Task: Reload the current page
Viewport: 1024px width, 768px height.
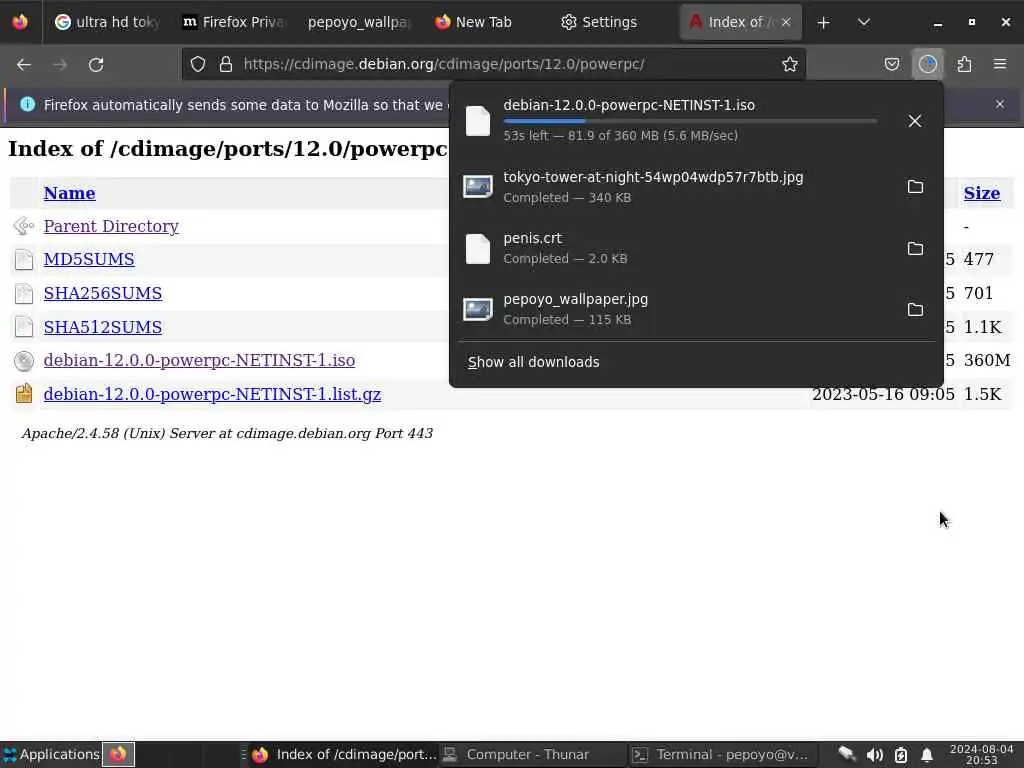Action: 96,64
